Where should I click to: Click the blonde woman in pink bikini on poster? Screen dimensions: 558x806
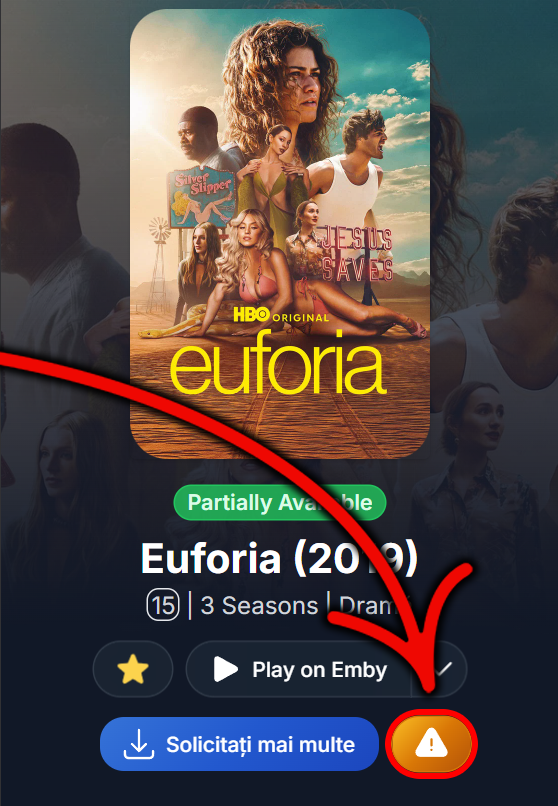[247, 267]
